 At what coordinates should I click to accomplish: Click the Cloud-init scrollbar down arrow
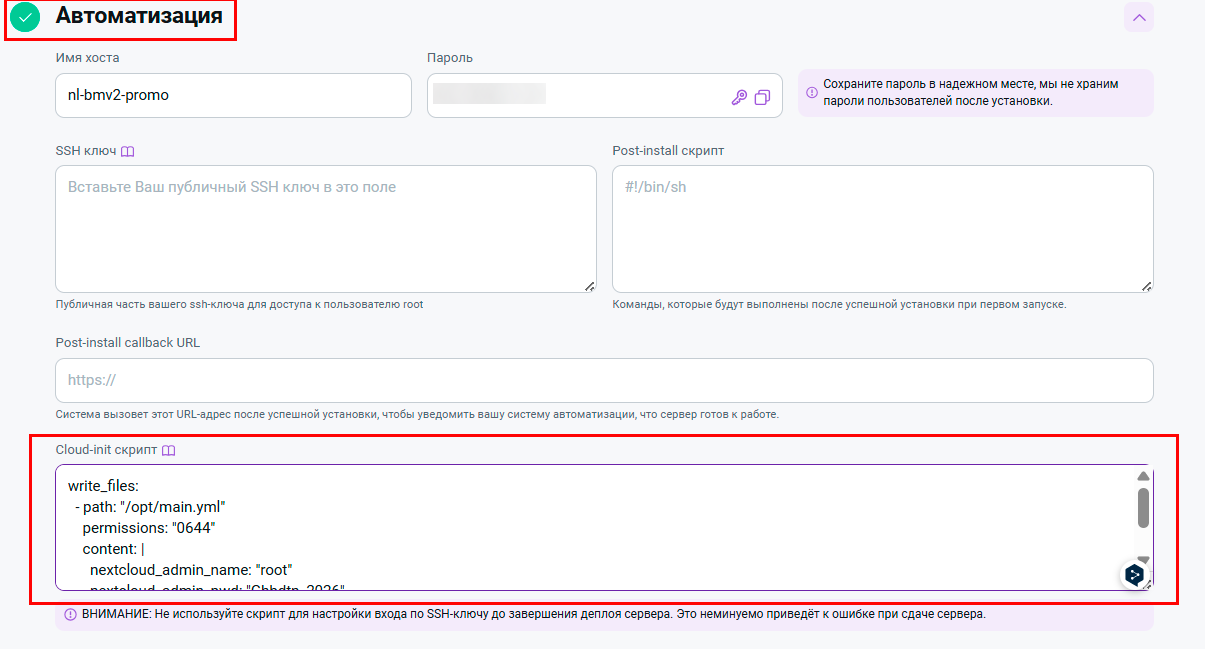point(1143,559)
